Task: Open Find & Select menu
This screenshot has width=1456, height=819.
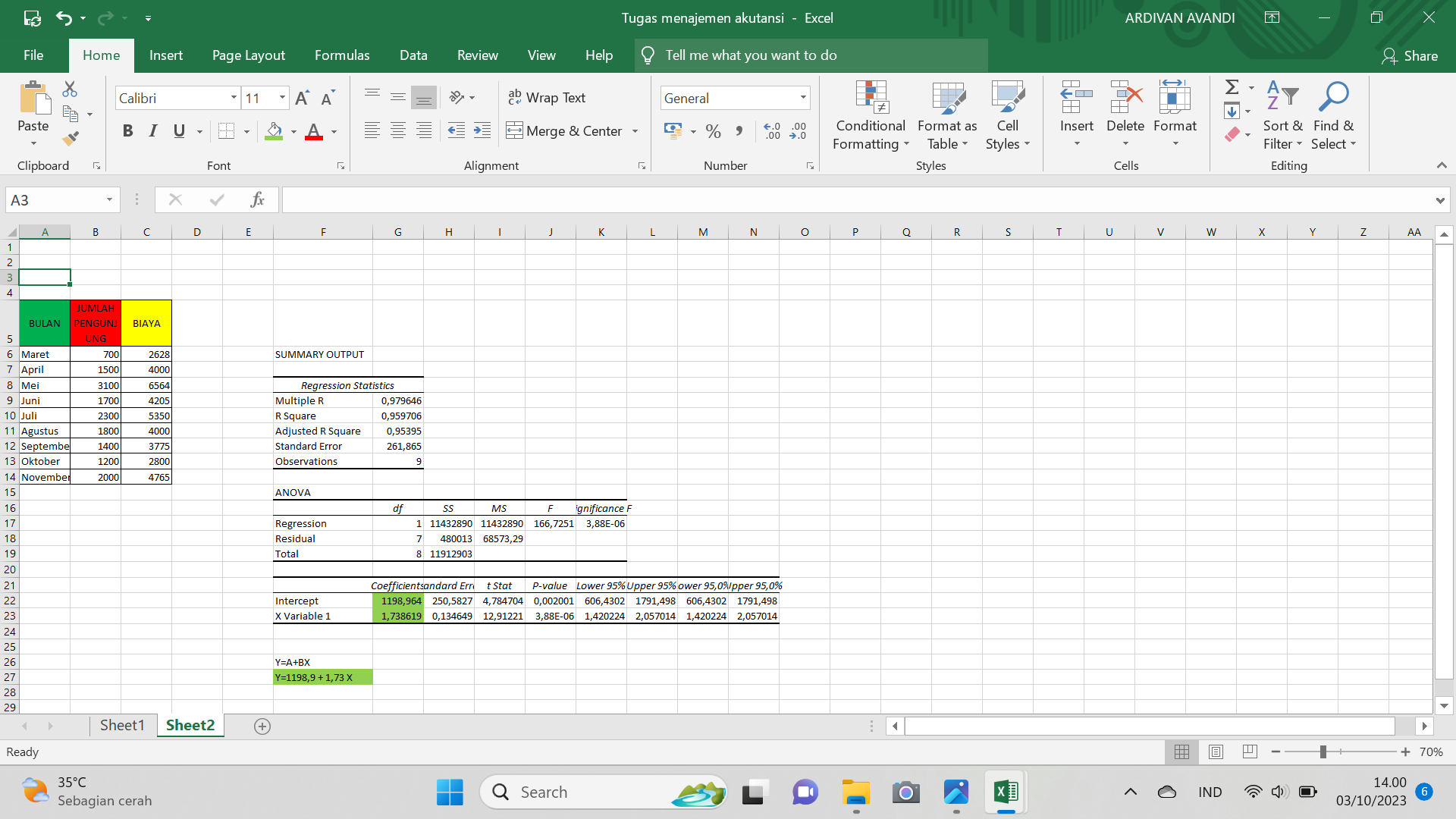Action: pyautogui.click(x=1333, y=115)
